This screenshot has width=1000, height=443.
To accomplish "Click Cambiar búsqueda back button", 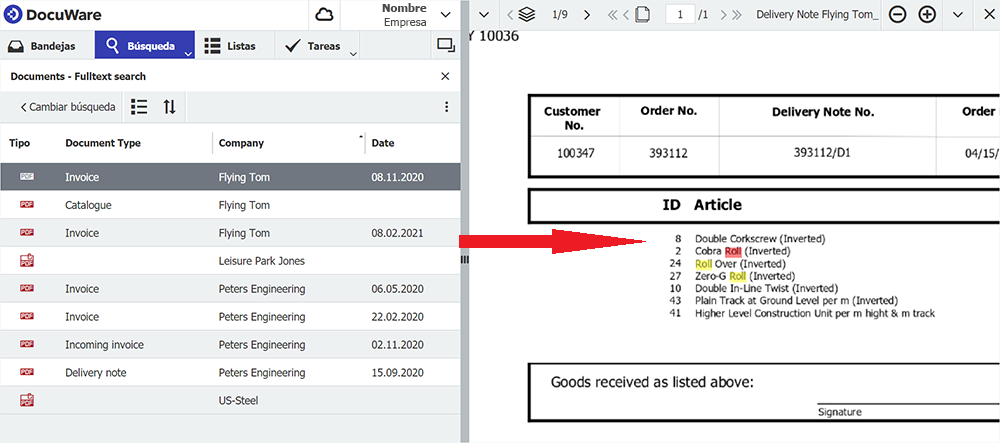I will pyautogui.click(x=68, y=107).
